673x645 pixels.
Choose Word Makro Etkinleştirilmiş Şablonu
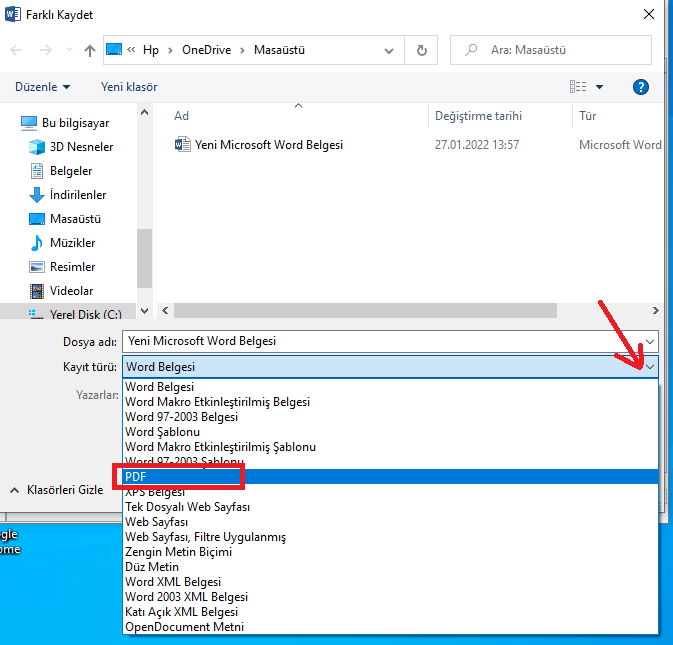391,447
